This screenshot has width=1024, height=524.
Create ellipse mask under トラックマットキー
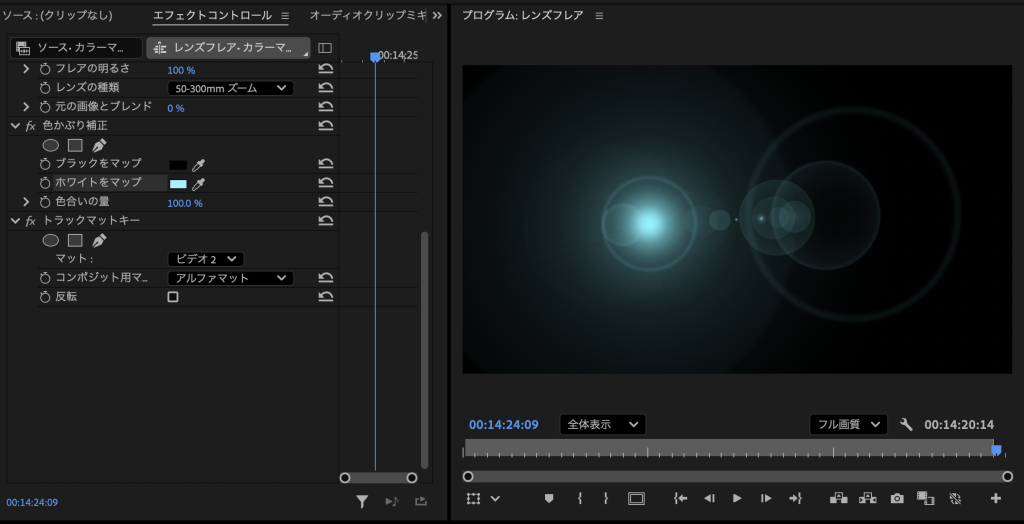[x=50, y=240]
